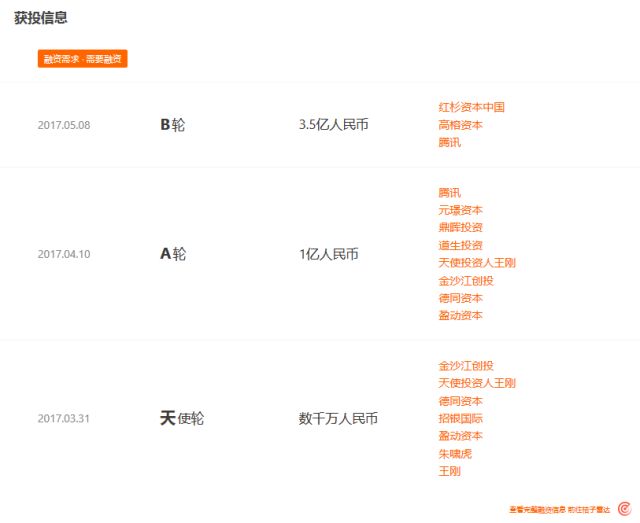
Task: Open investor 朱啸虎
Action: [x=455, y=454]
